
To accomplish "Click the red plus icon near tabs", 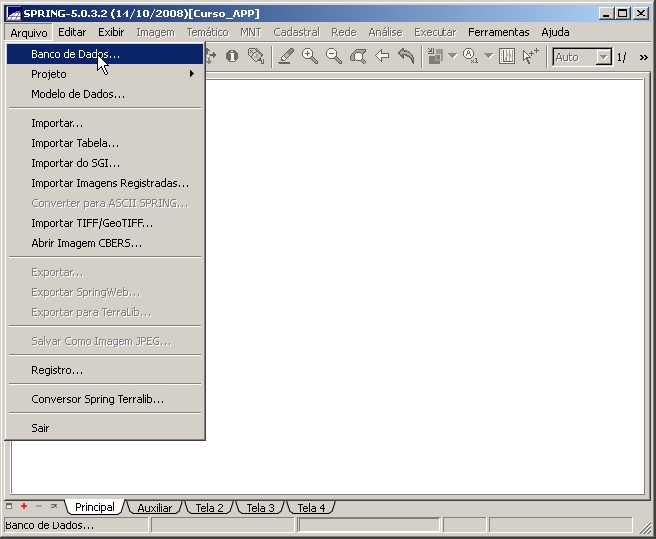I will coord(24,507).
